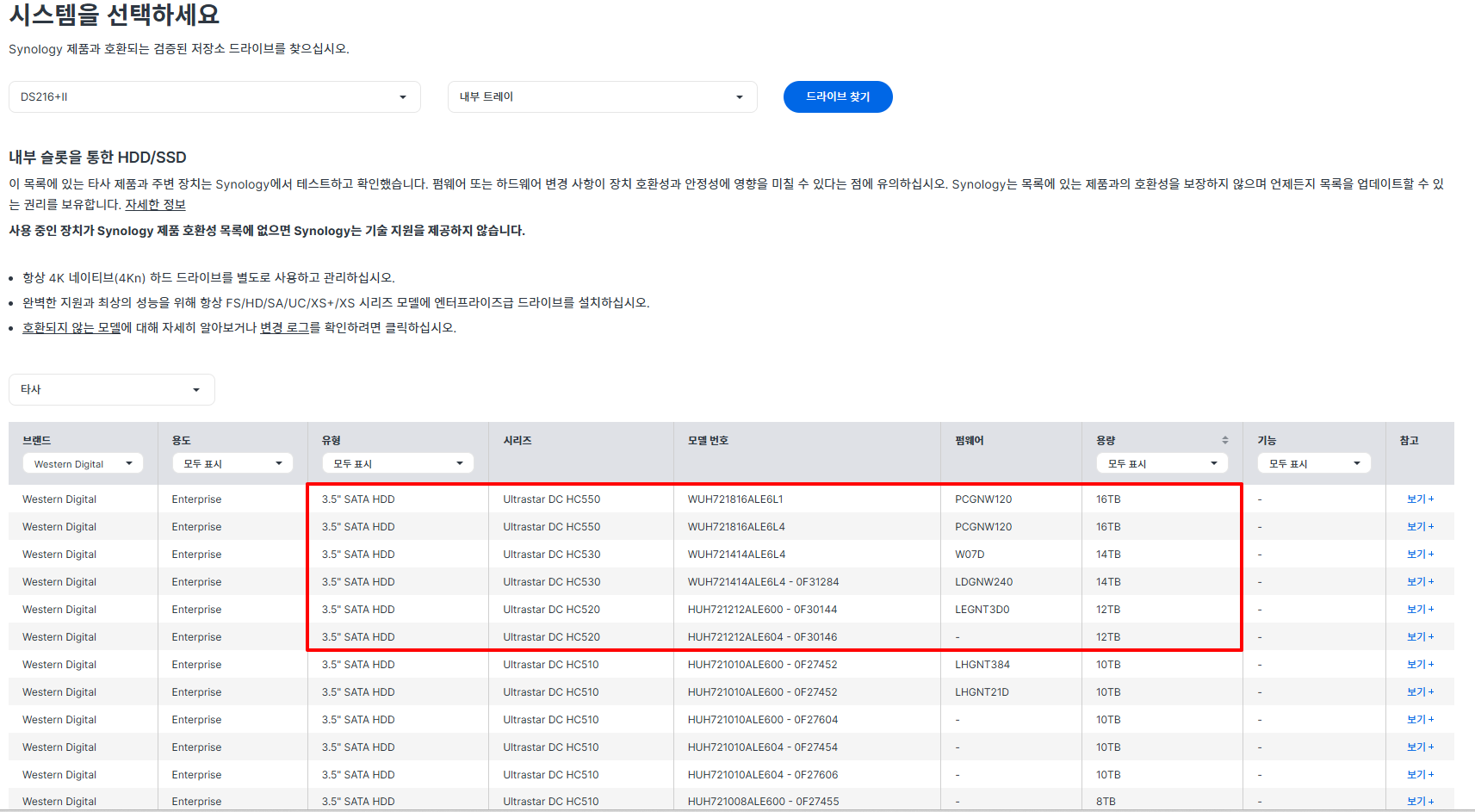Click model HUH721008ALE600 - 0F27455
This screenshot has width=1475, height=812.
coord(763,802)
